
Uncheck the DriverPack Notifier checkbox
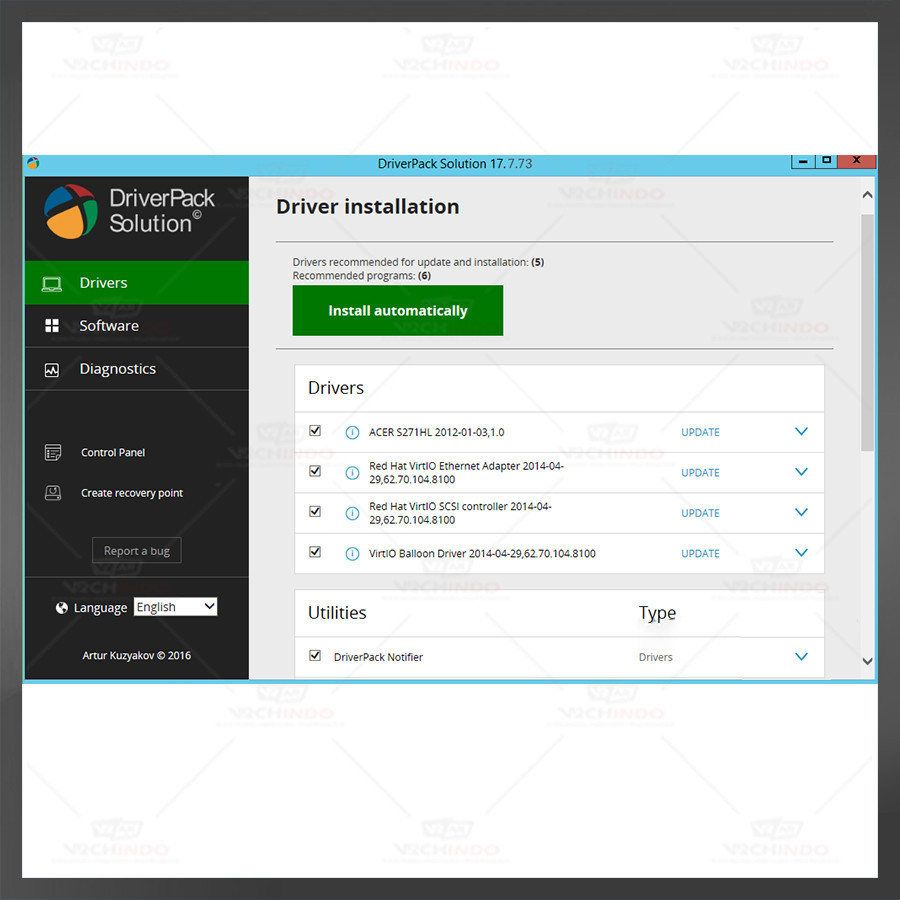[315, 655]
